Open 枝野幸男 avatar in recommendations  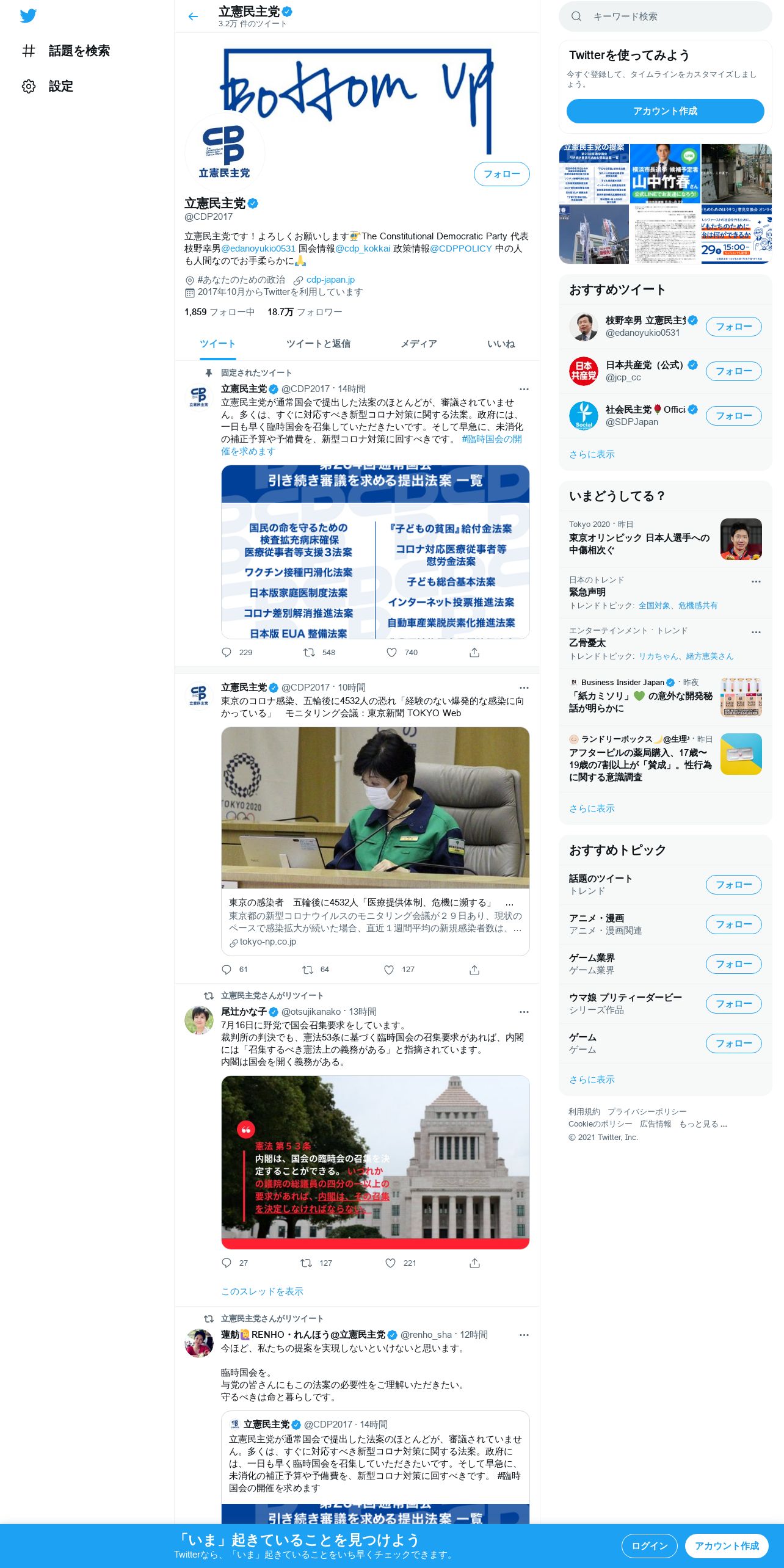pos(584,327)
